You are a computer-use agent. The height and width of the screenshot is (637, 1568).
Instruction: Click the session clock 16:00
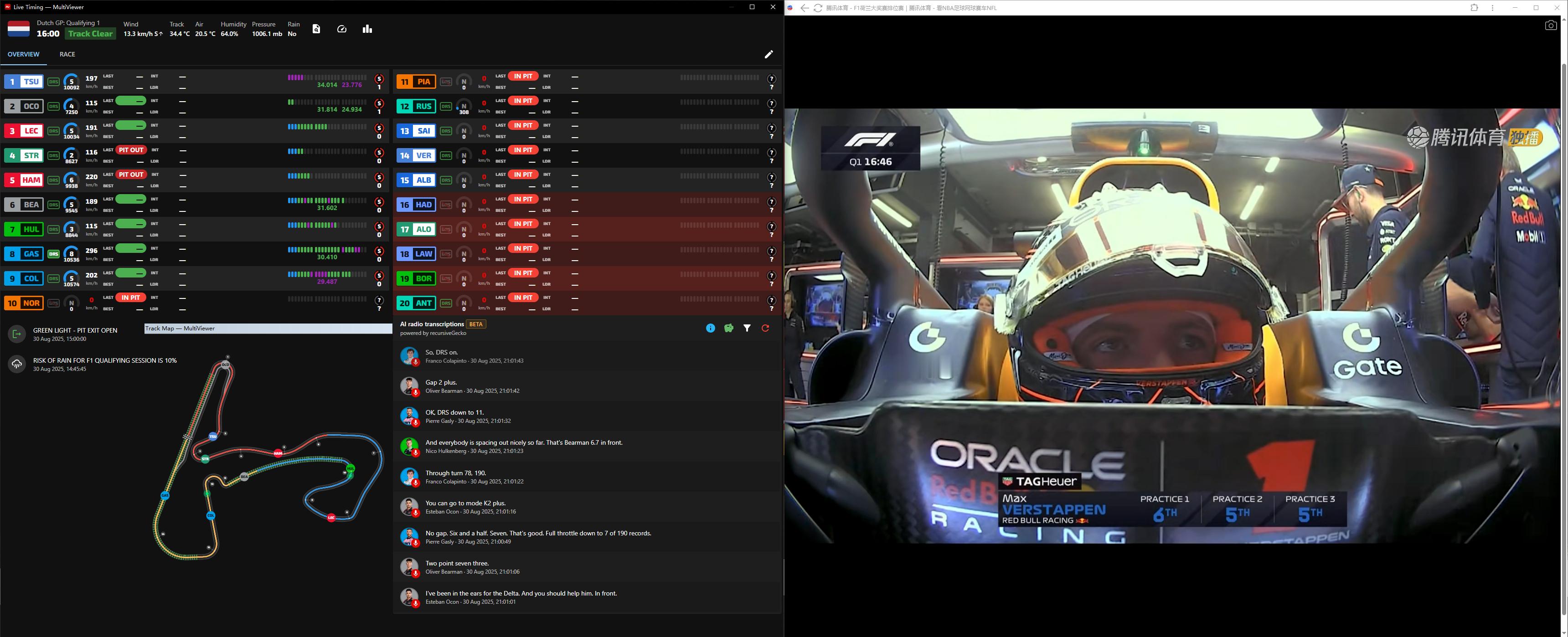(48, 34)
